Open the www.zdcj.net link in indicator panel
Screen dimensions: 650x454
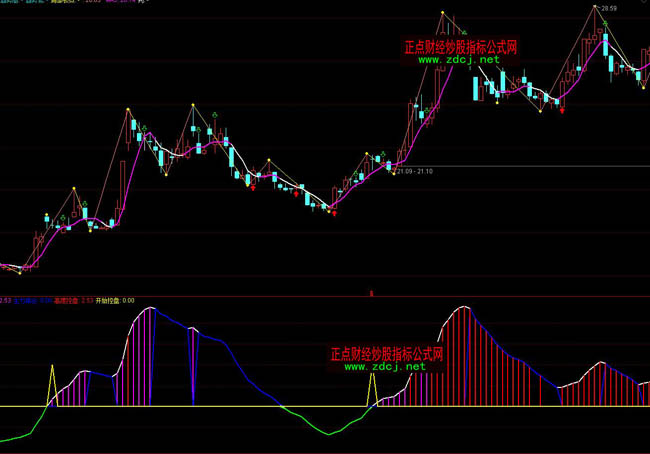385,367
